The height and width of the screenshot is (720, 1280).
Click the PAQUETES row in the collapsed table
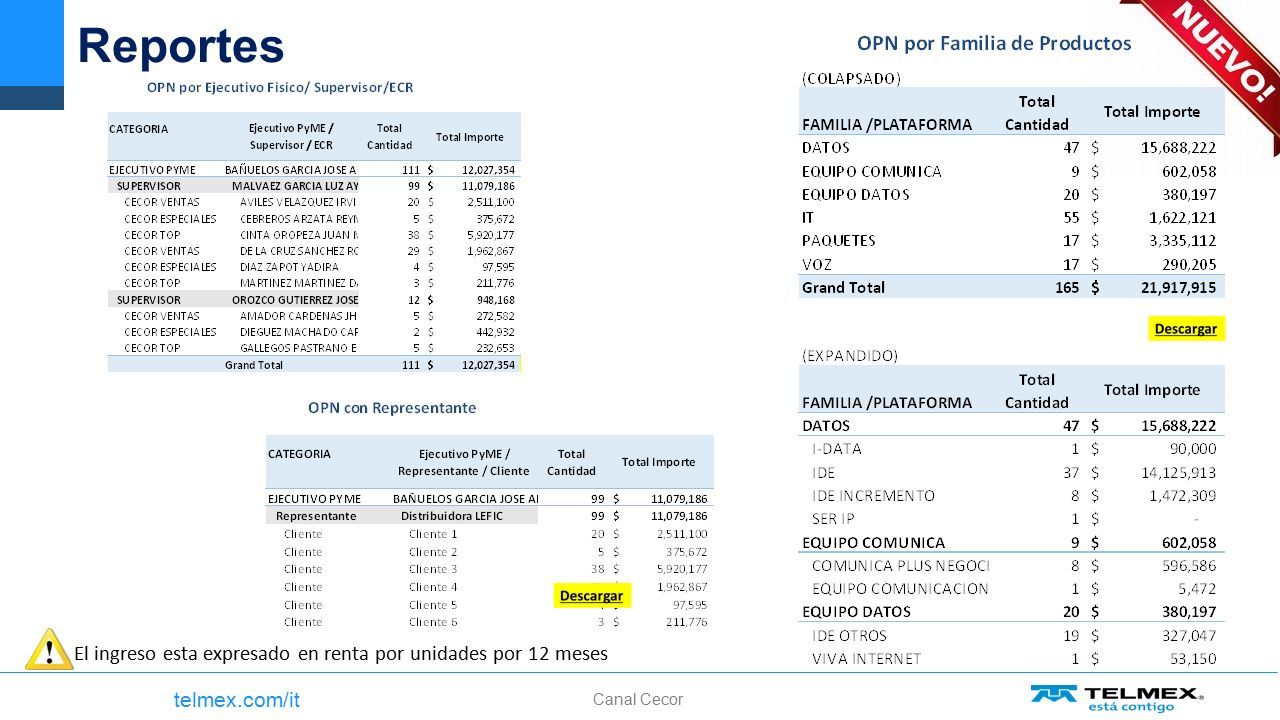coord(1011,240)
